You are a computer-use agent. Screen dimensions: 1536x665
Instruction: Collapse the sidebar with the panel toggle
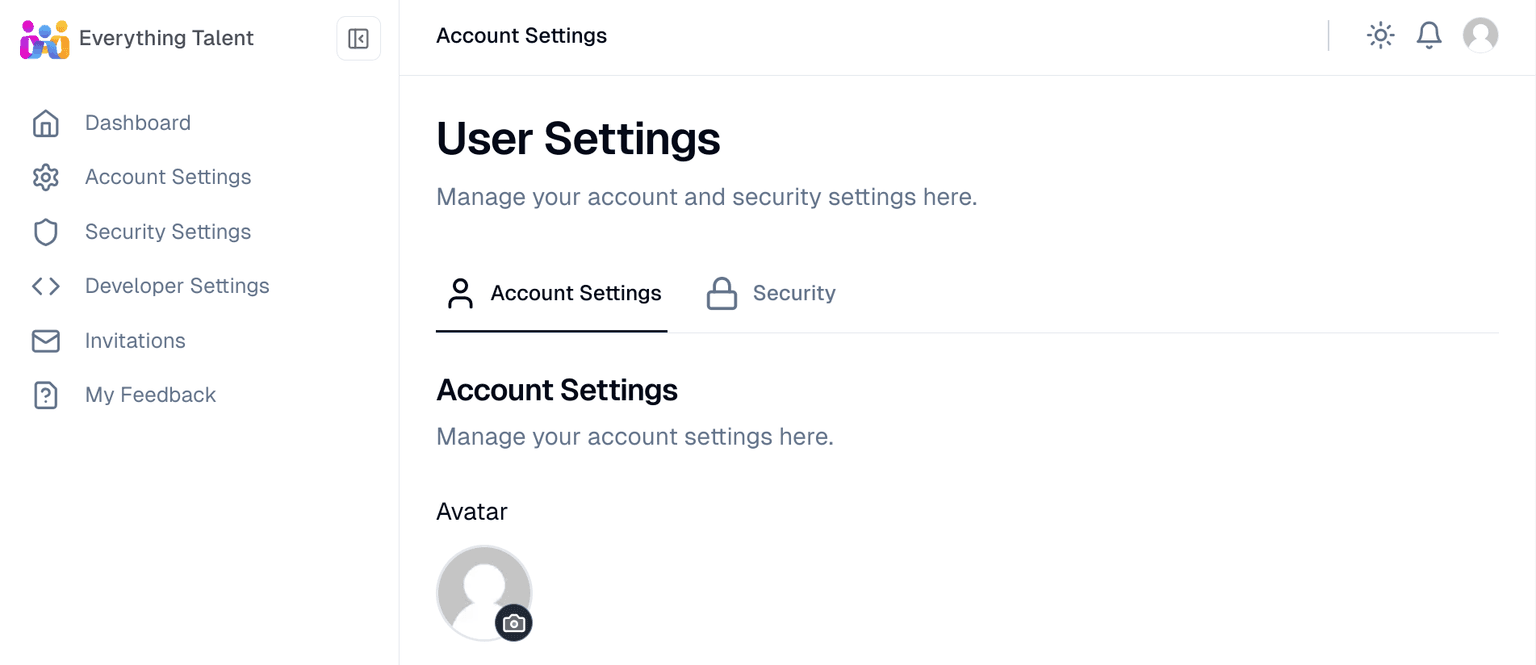(x=358, y=37)
